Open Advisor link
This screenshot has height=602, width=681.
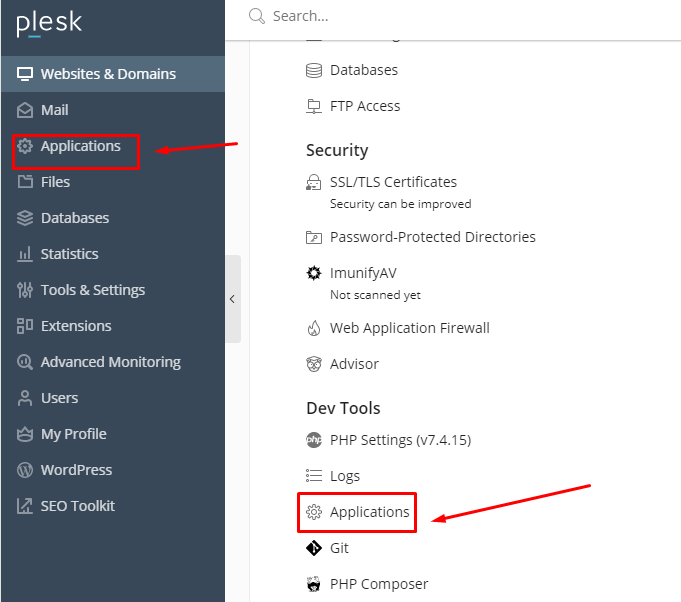[x=354, y=364]
